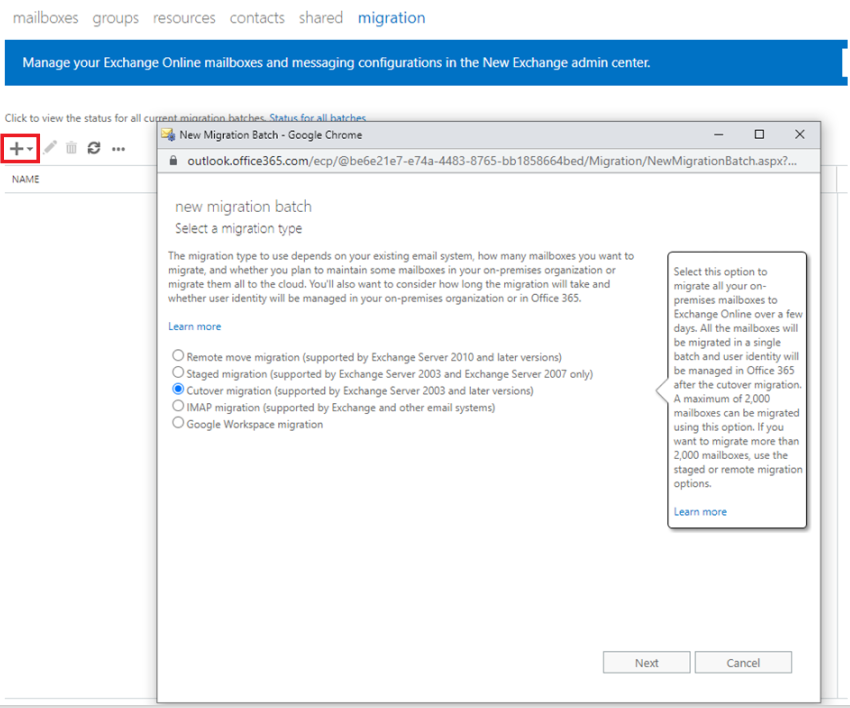Open the resources tab
The image size is (850, 708).
point(184,17)
